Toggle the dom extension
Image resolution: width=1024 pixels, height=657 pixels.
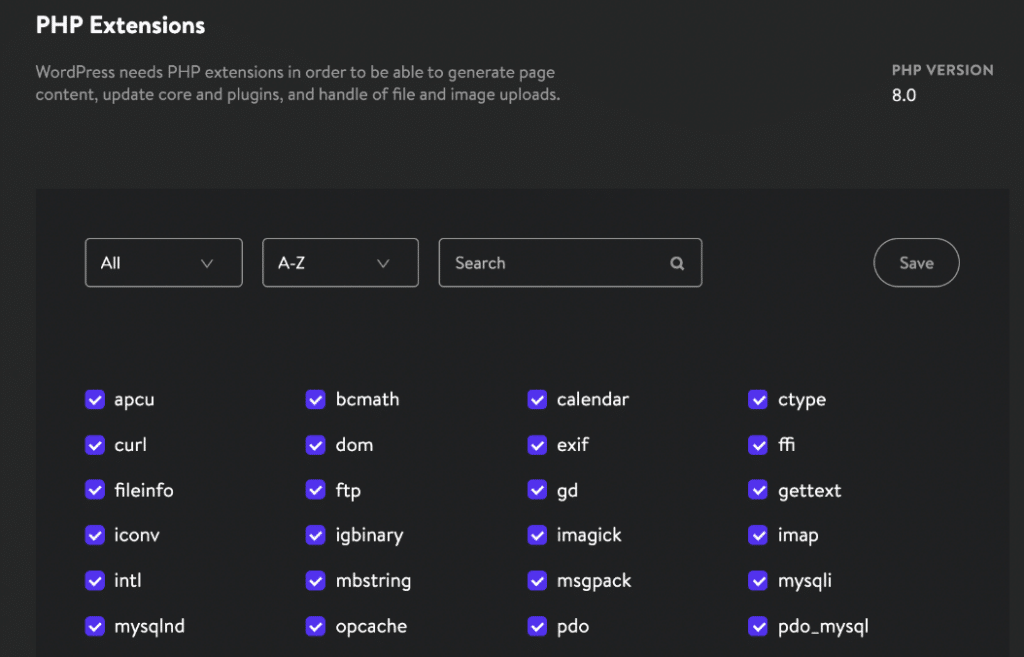point(317,445)
